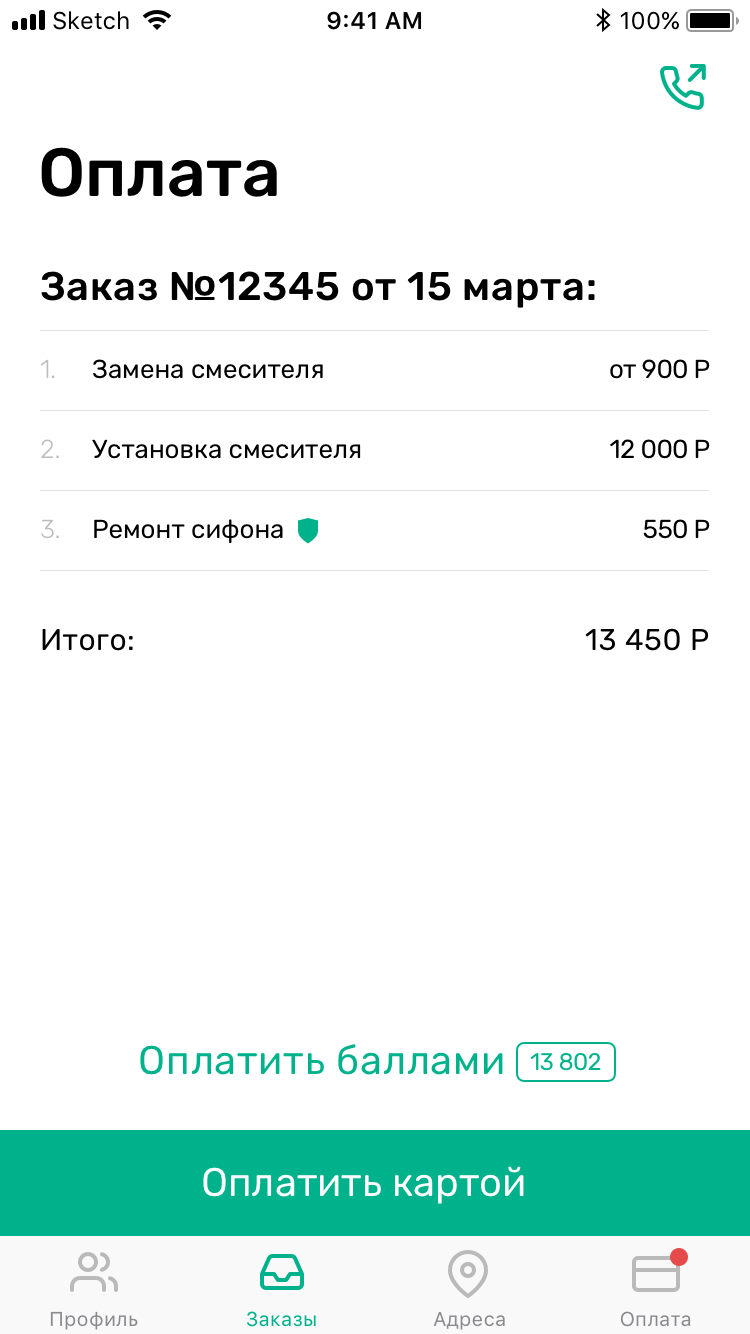Select the Замена смесителя order row
The height and width of the screenshot is (1334, 750).
point(374,370)
